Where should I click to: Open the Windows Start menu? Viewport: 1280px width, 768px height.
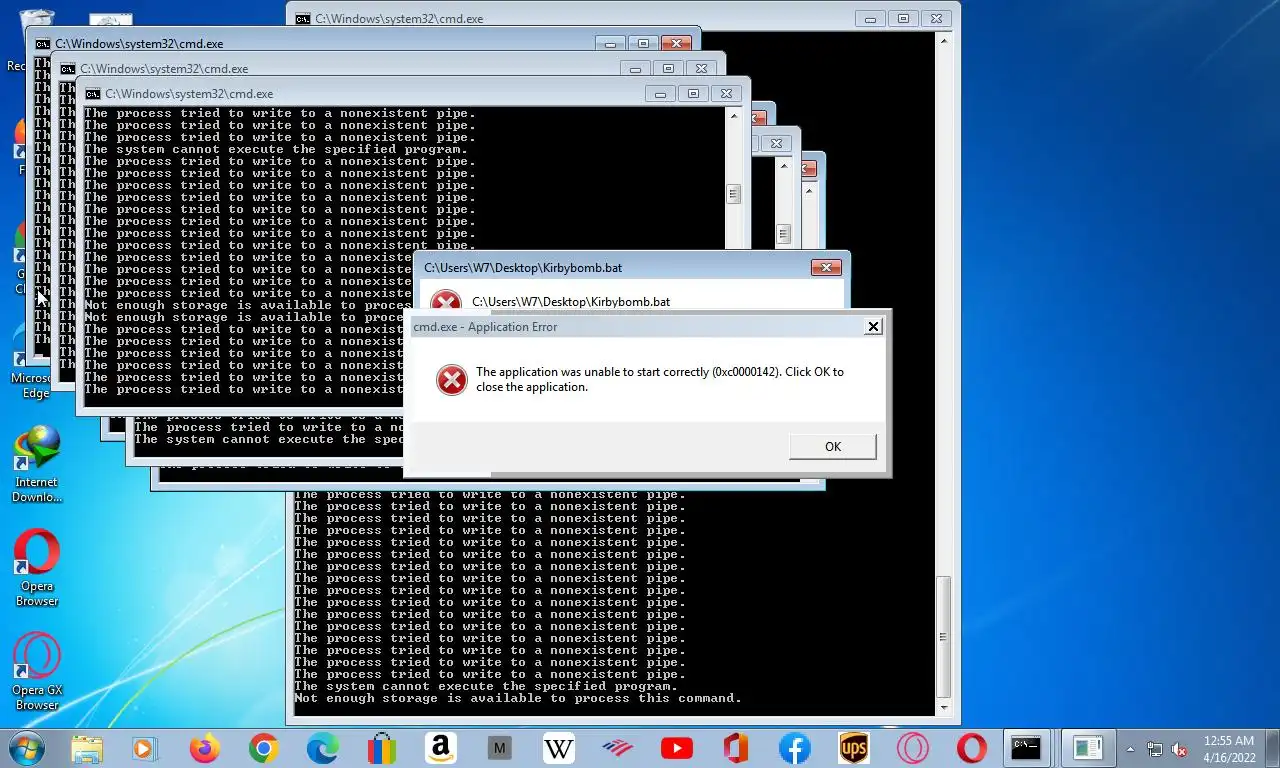[25, 747]
